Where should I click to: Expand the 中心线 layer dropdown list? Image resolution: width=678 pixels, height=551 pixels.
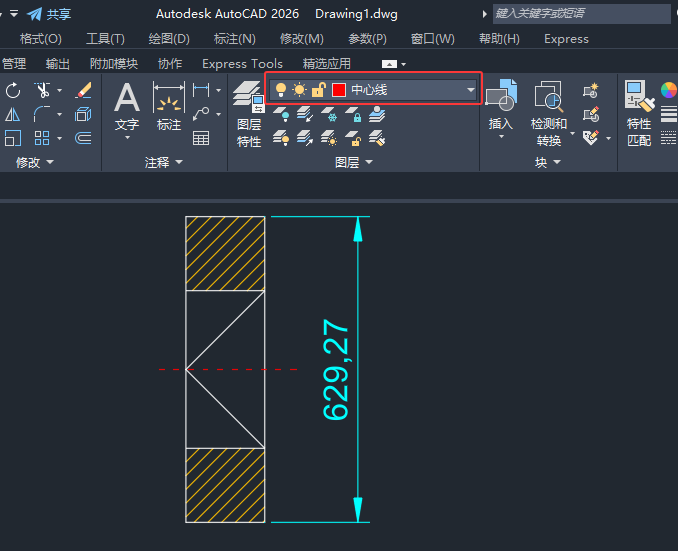(470, 90)
